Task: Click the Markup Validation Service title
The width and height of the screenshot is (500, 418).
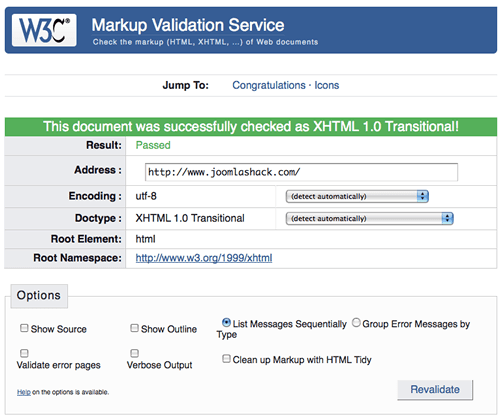Action: click(x=188, y=25)
